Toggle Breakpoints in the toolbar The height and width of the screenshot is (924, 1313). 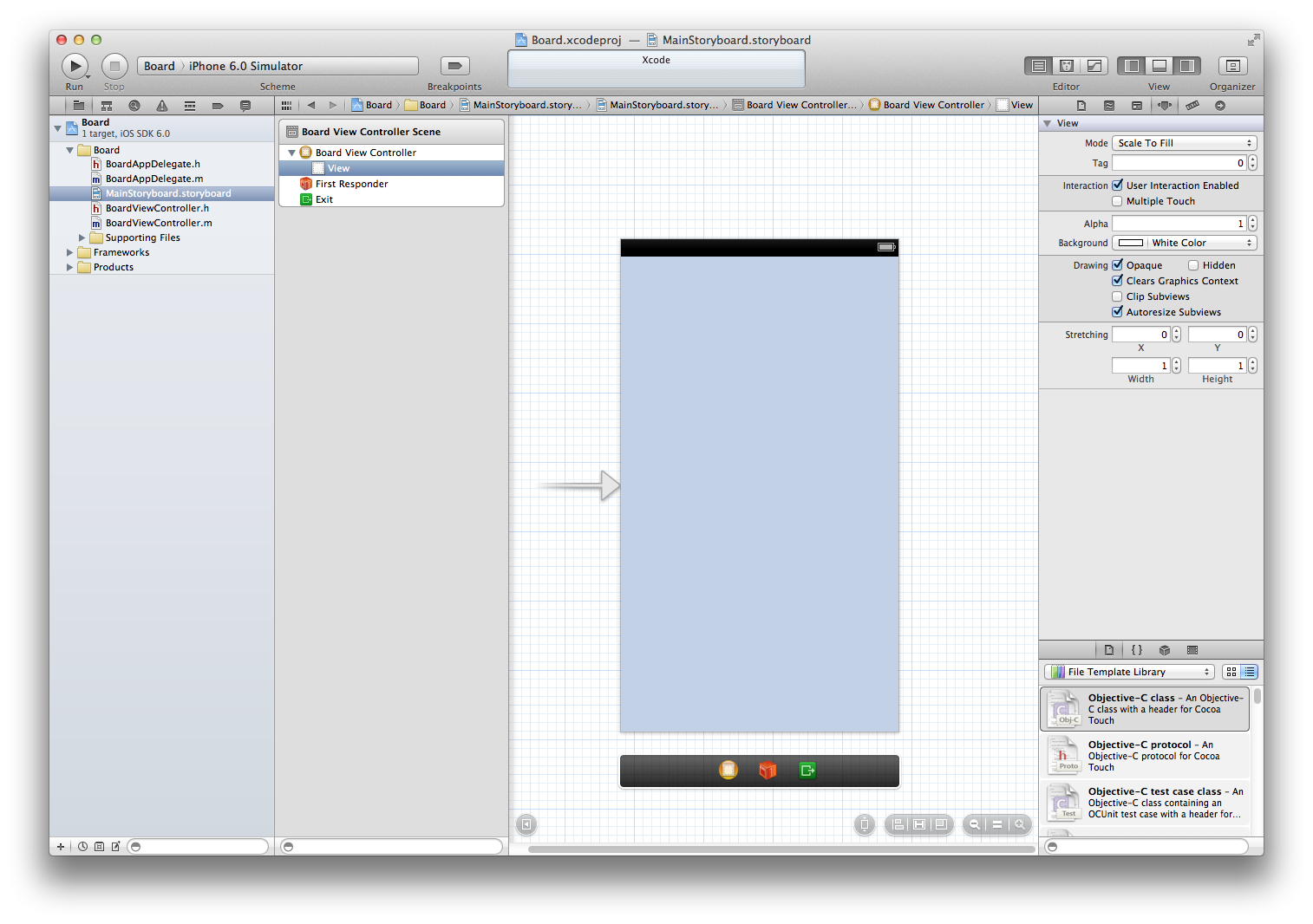[x=454, y=66]
